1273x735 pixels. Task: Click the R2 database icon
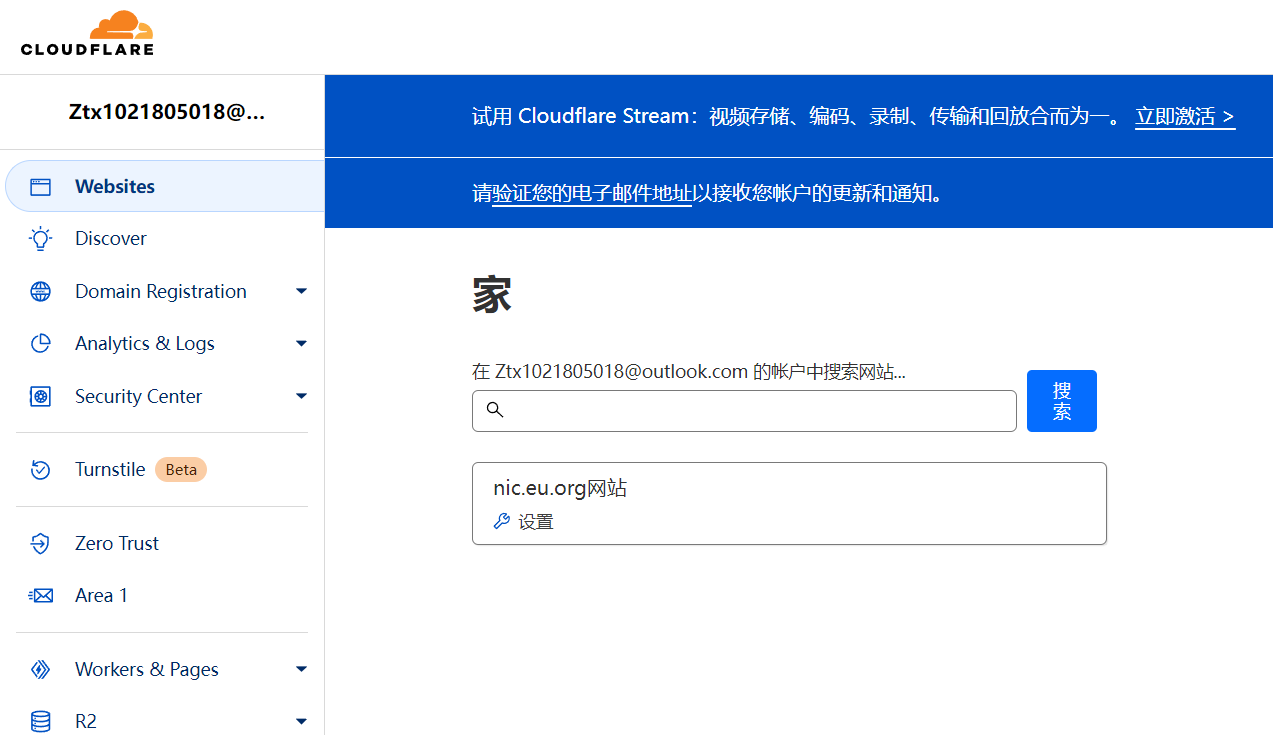[40, 721]
